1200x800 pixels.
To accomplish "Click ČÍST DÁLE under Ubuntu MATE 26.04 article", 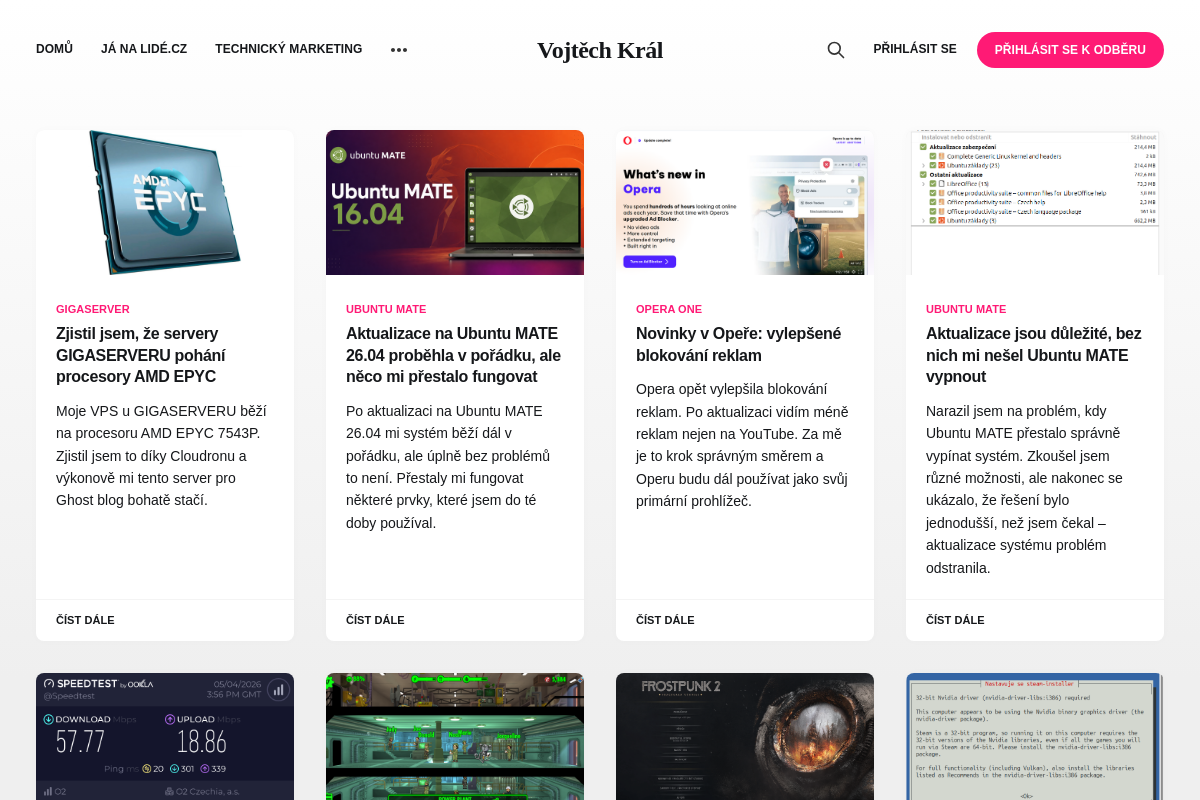I will click(375, 620).
